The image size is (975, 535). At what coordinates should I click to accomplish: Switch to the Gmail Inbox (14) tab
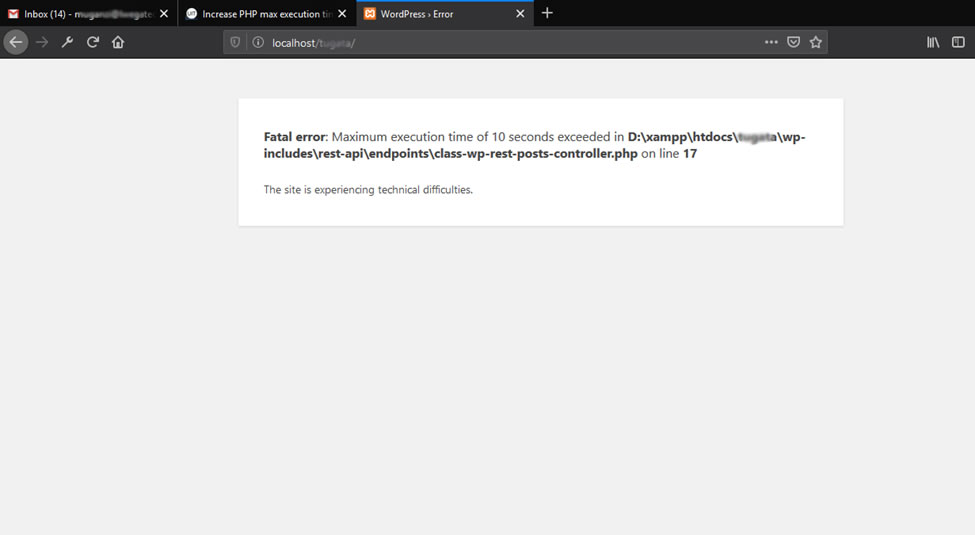coord(80,14)
